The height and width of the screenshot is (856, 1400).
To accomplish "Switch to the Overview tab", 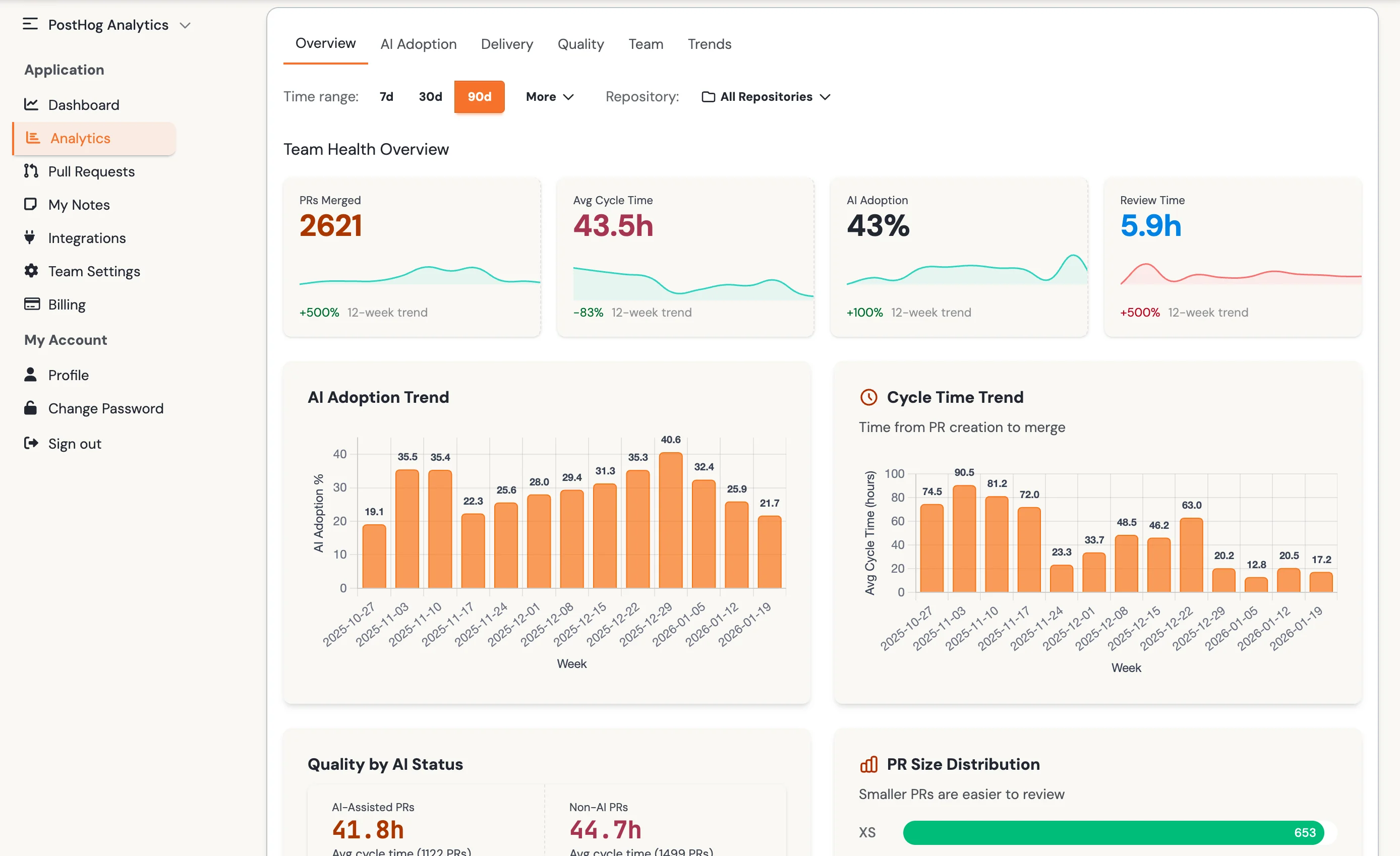I will [326, 44].
